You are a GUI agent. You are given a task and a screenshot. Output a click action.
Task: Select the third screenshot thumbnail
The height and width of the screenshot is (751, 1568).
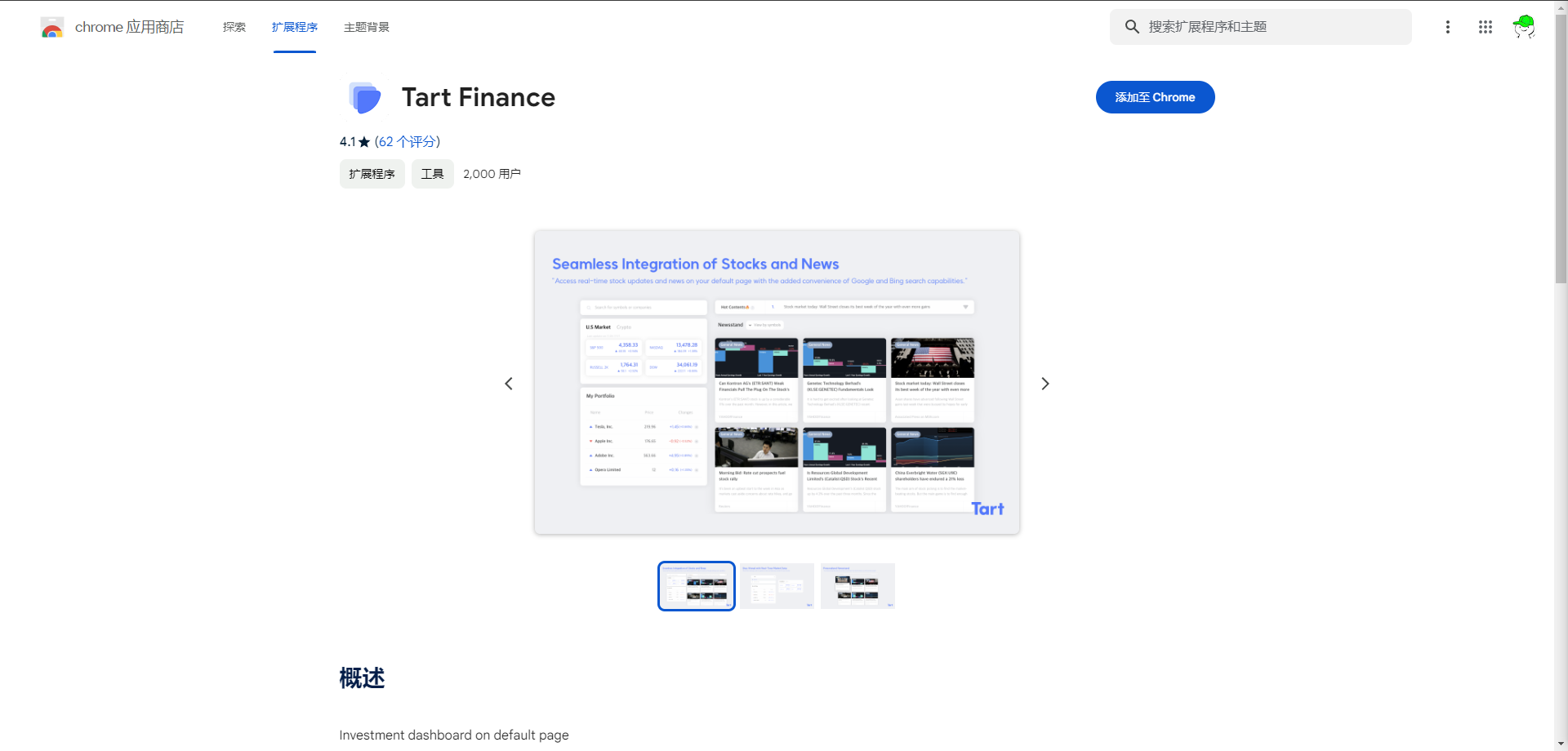tap(857, 586)
